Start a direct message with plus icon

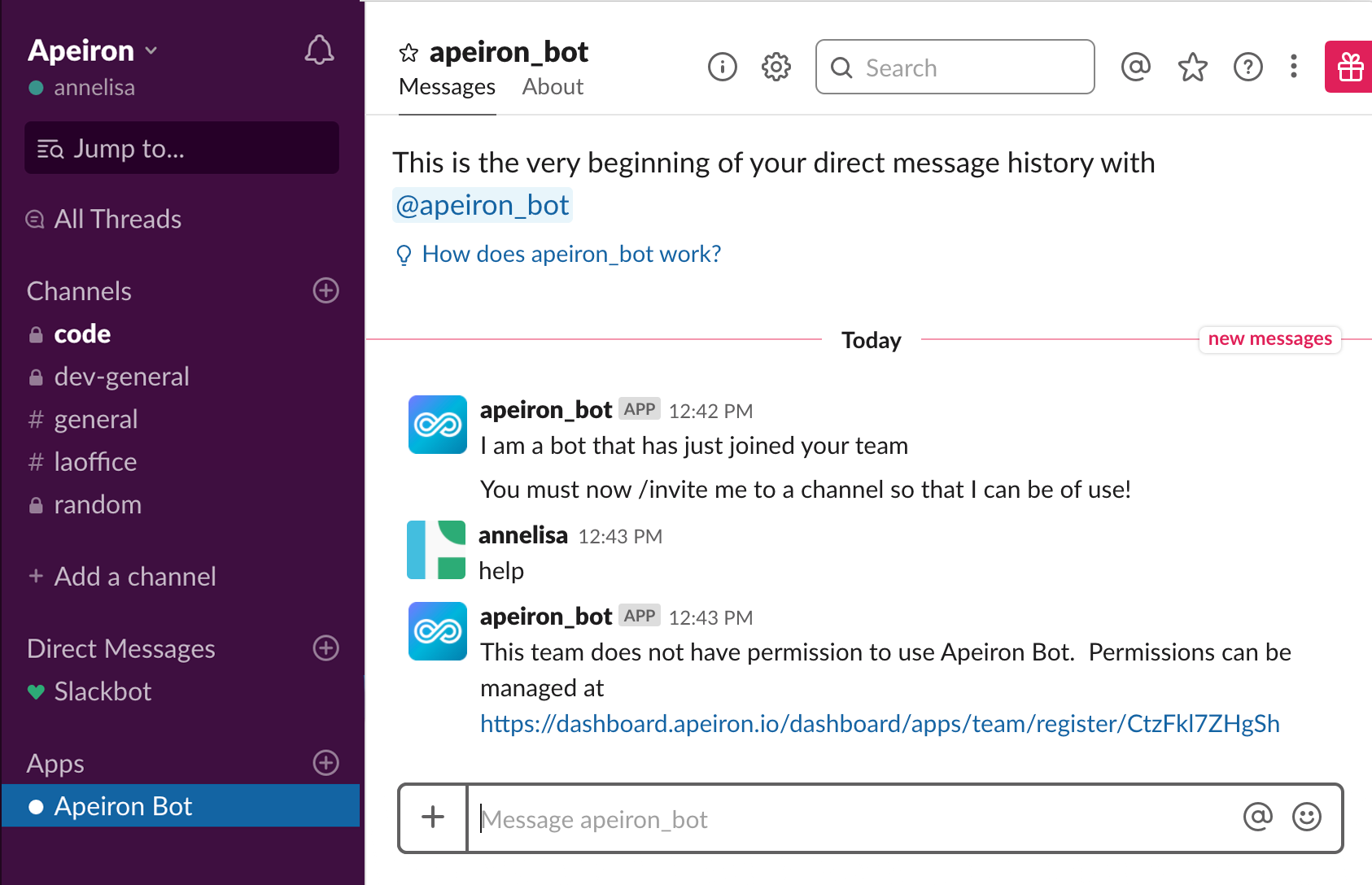tap(326, 648)
